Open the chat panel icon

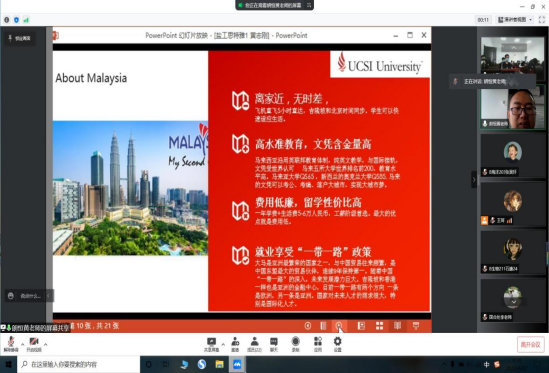274,344
